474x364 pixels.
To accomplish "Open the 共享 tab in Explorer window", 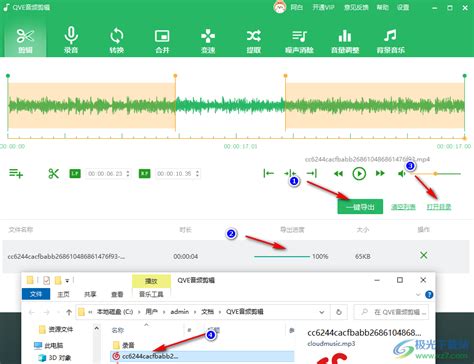I will 90,294.
